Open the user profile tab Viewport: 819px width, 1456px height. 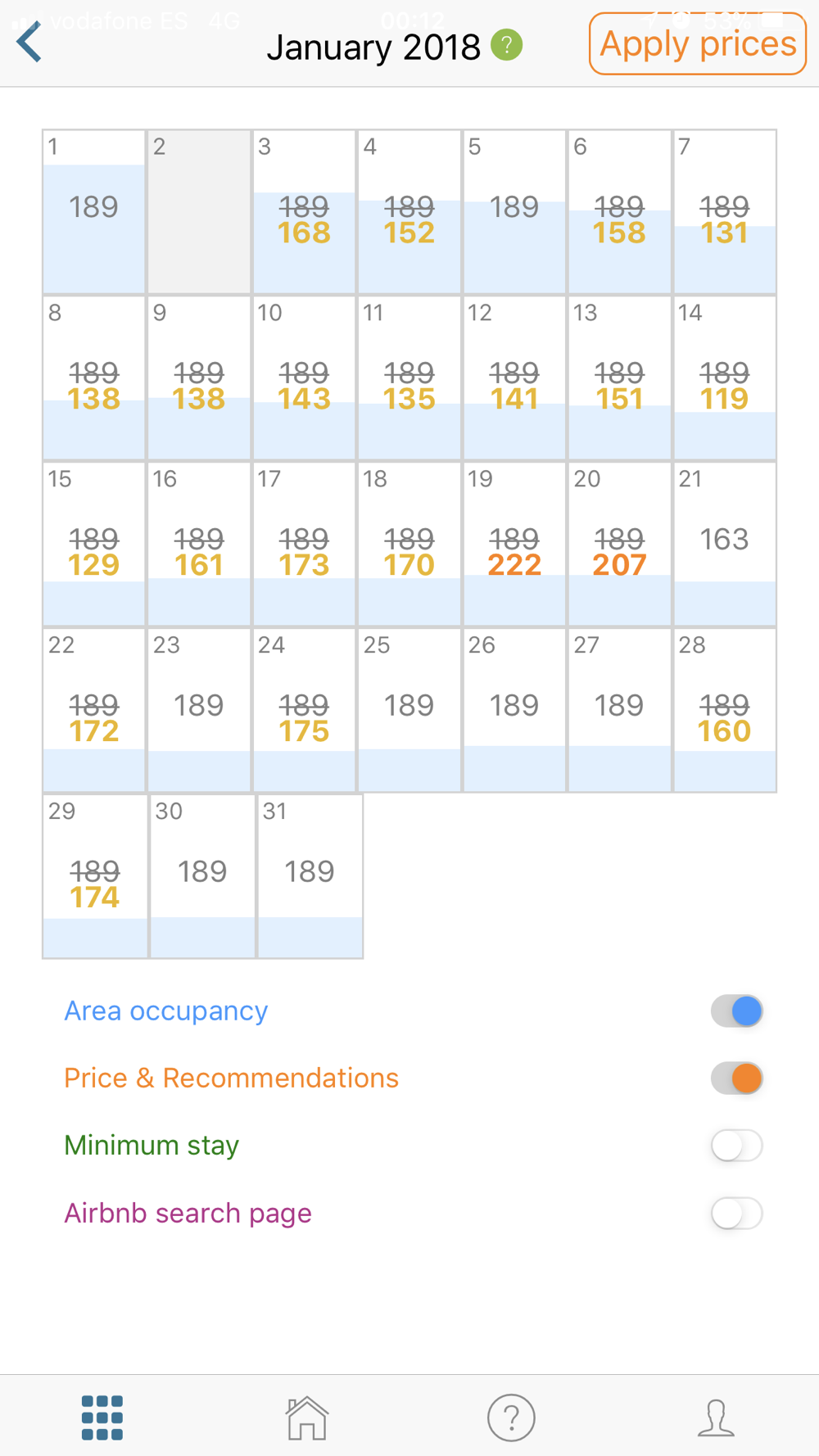[716, 1418]
